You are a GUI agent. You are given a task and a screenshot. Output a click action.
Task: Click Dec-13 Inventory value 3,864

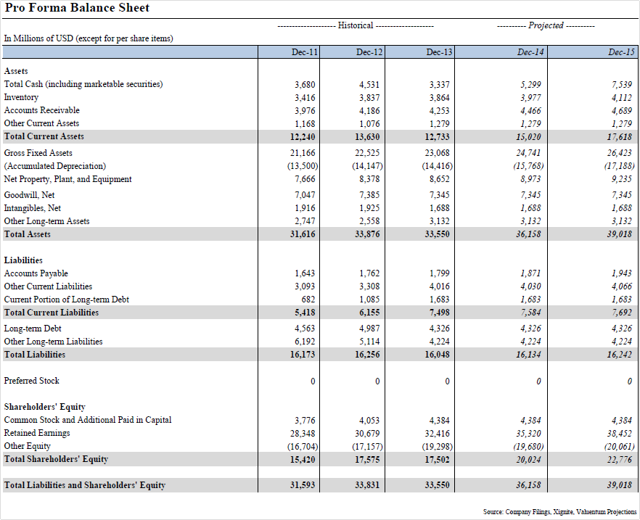(x=439, y=98)
